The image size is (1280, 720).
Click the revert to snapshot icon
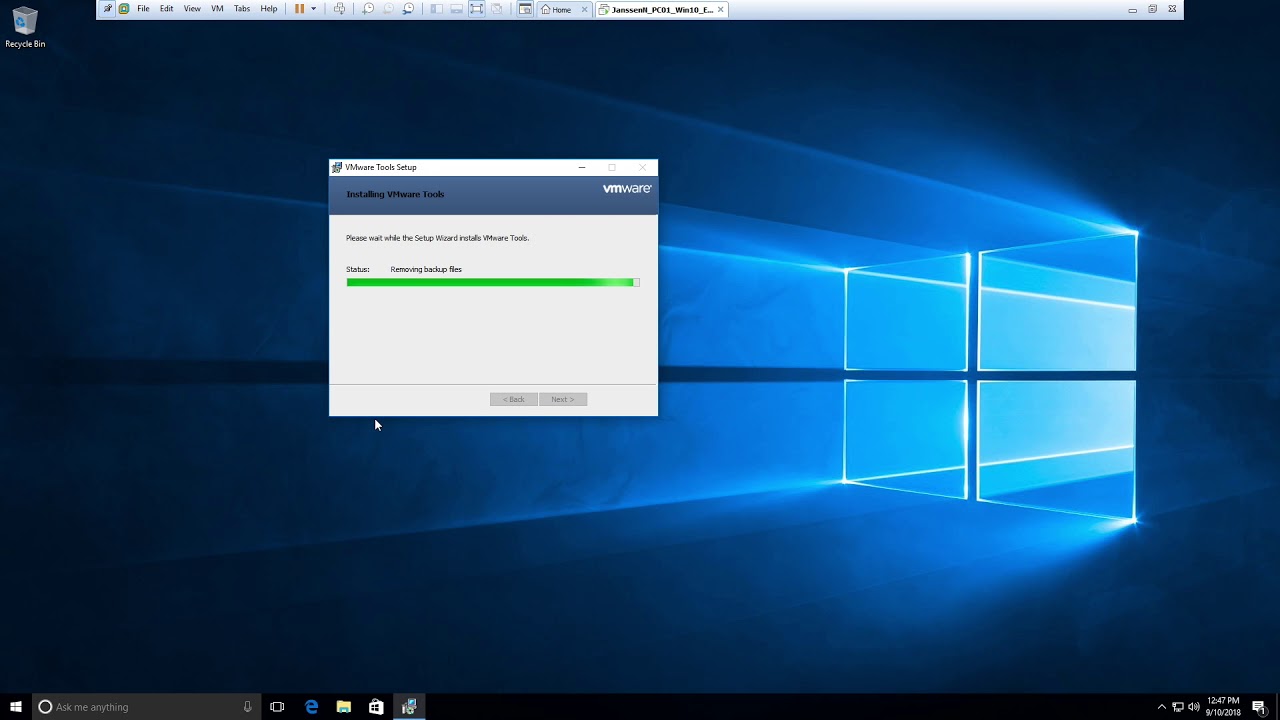coord(388,9)
